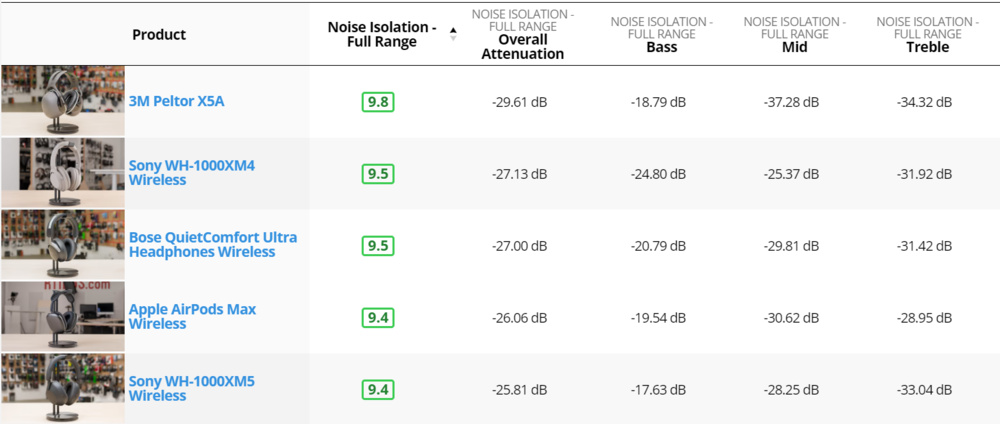Sort table by Bass column header
The width and height of the screenshot is (1000, 424).
[x=662, y=47]
